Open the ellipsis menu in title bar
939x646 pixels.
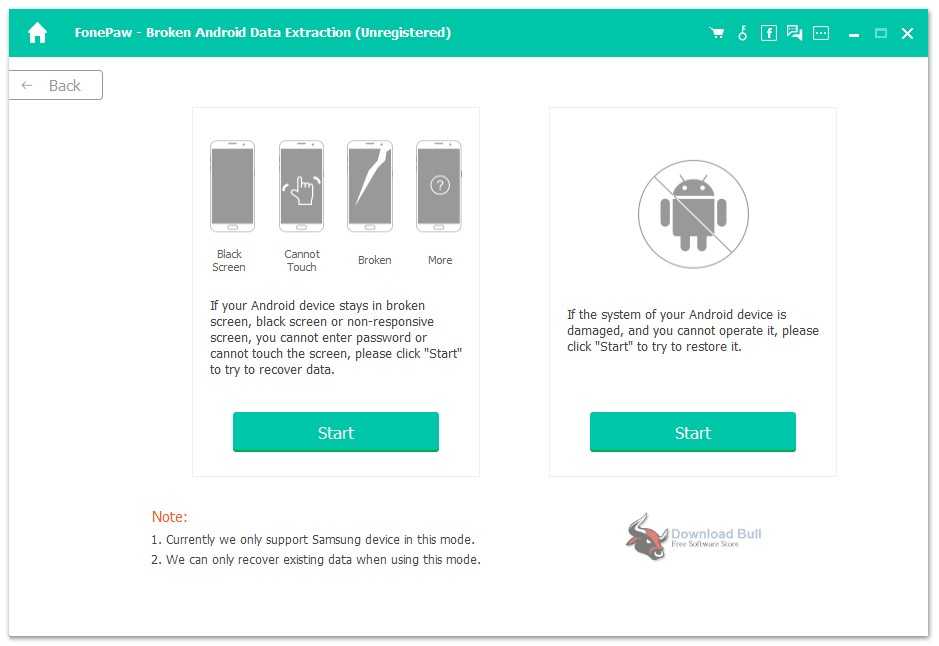pos(821,33)
